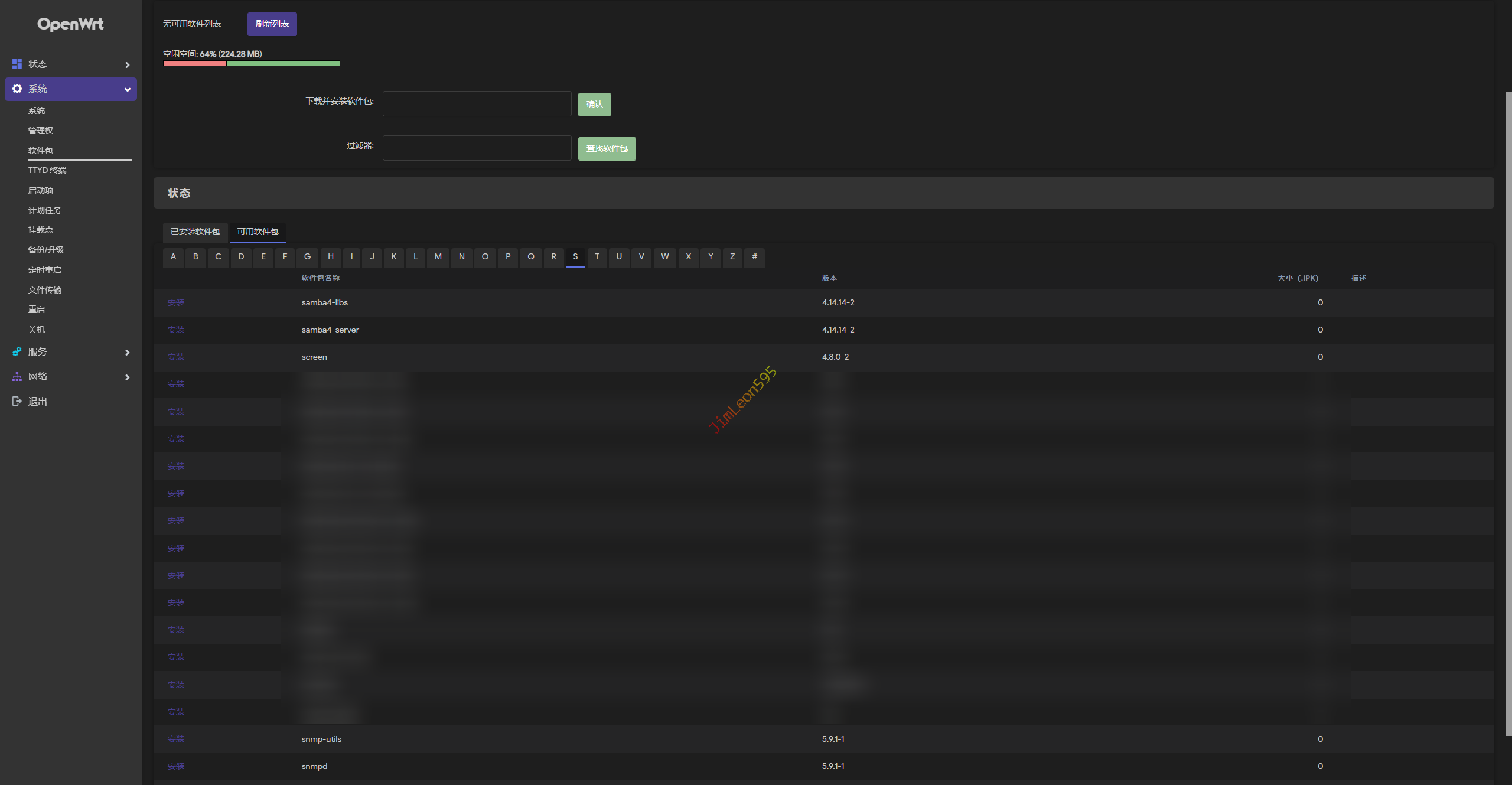1512x785 pixels.
Task: Select the 可用软件包 tab
Action: coord(258,232)
